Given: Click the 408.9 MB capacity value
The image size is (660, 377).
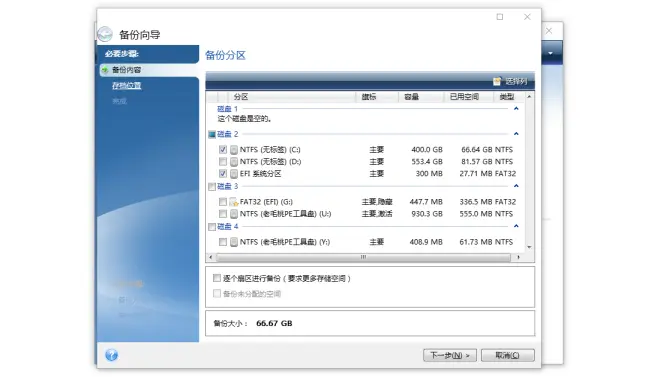Looking at the screenshot, I should coord(426,242).
